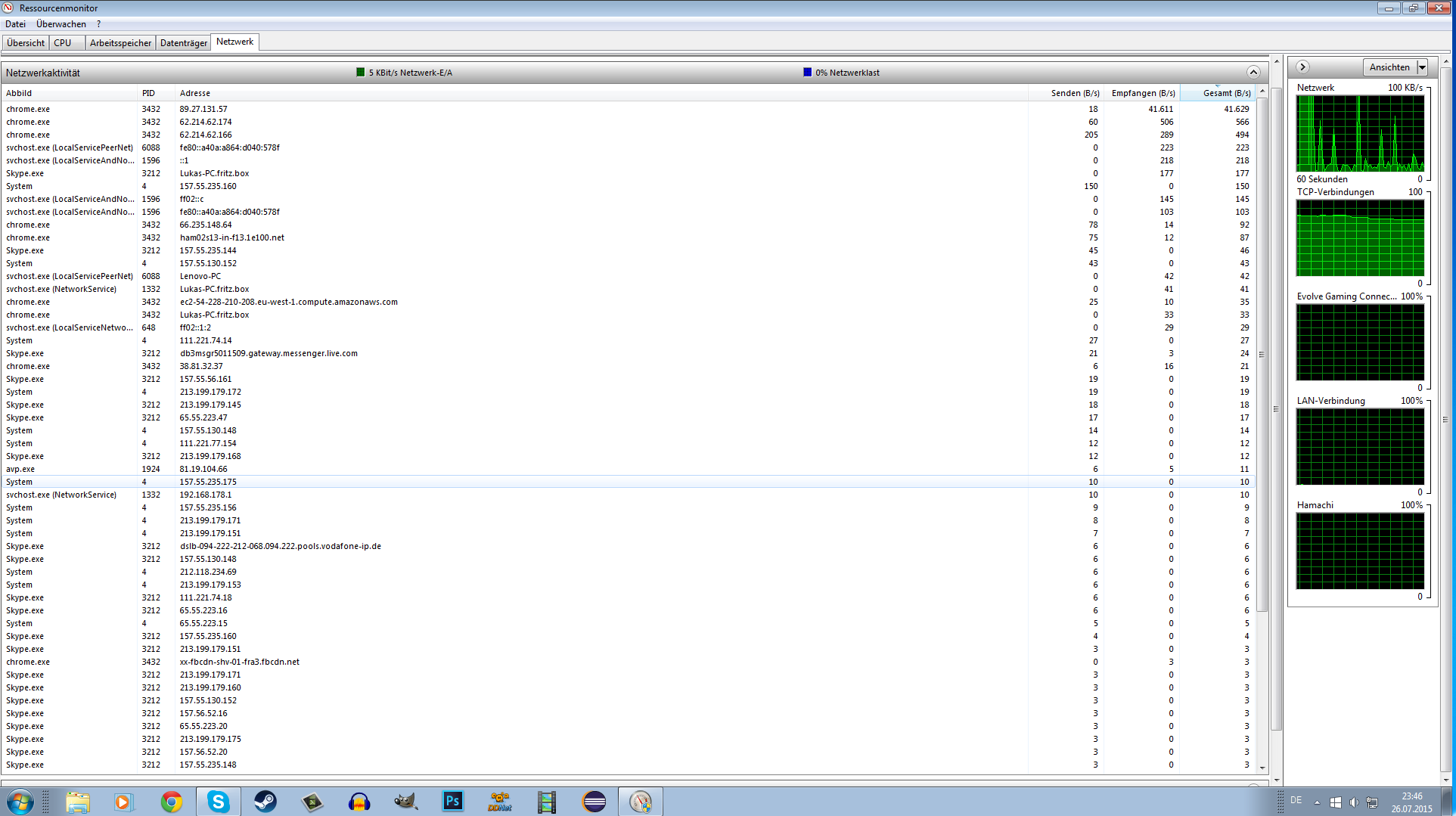Open the Ansichten dropdown arrow

click(x=1422, y=67)
